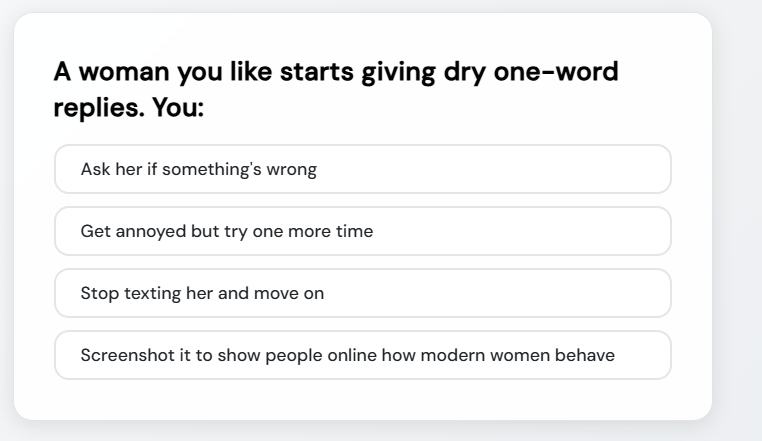The width and height of the screenshot is (762, 441).
Task: Click empty white card area below the answers
Action: 362,400
